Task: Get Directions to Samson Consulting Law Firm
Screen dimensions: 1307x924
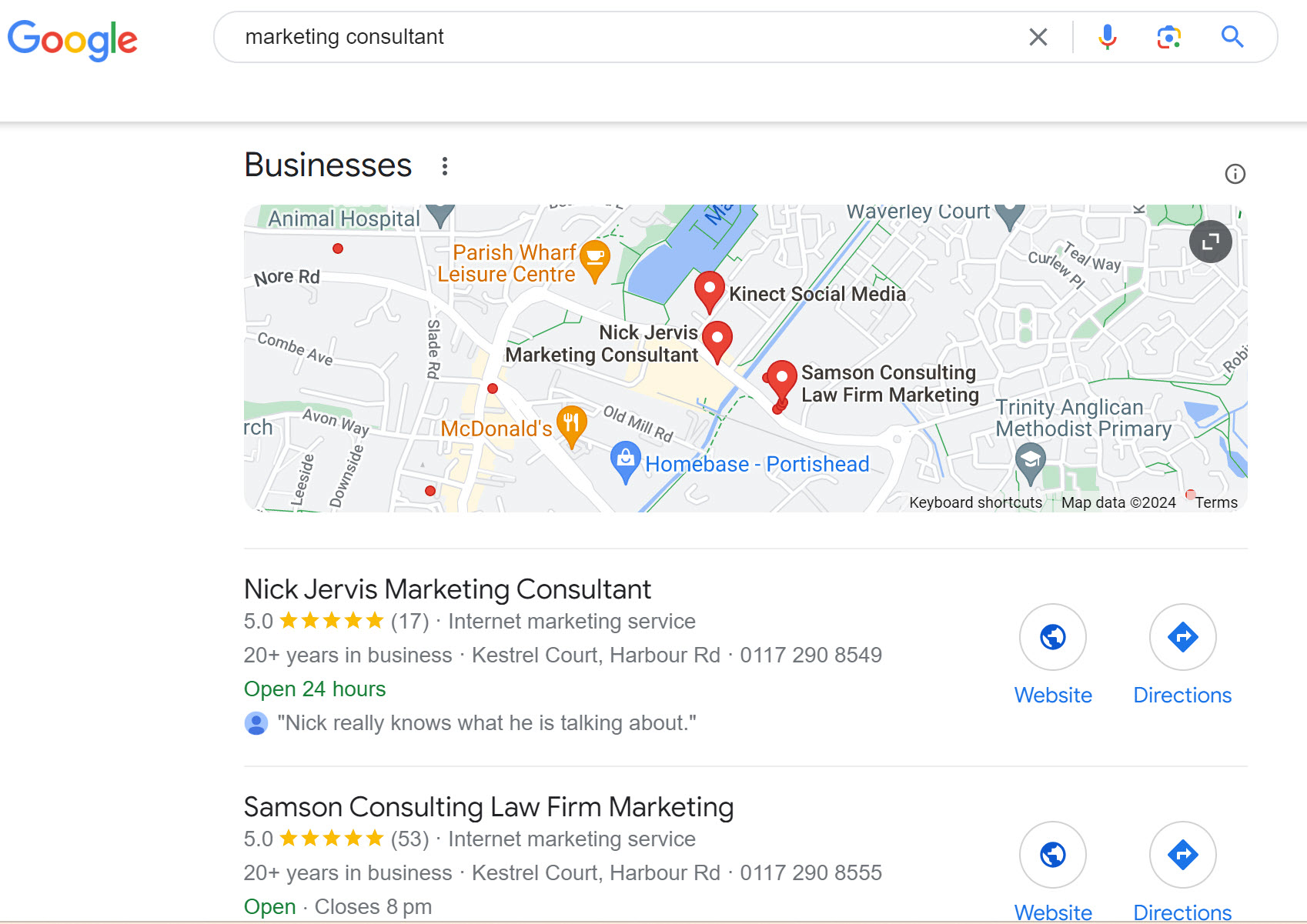Action: click(1182, 855)
